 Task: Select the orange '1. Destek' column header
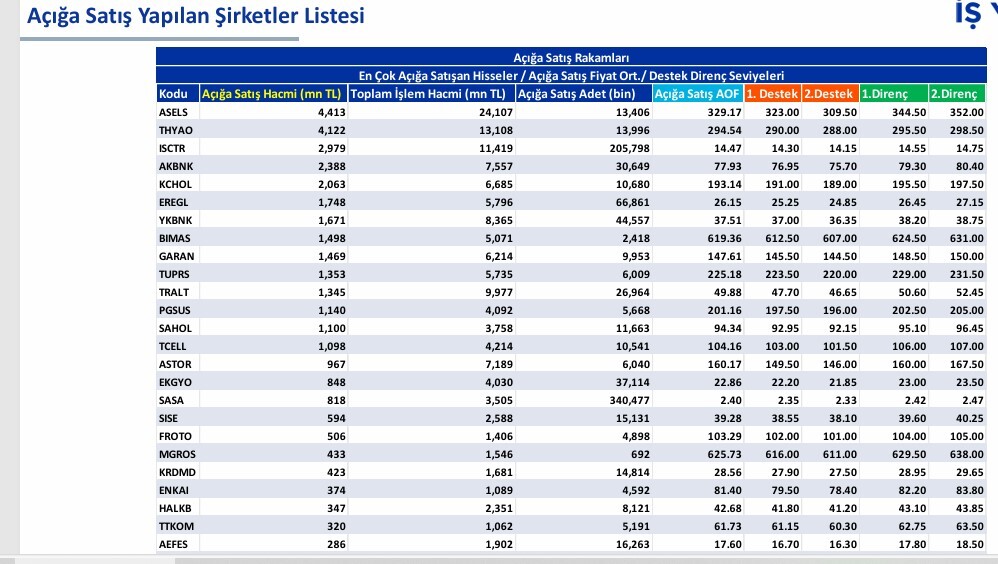[772, 94]
